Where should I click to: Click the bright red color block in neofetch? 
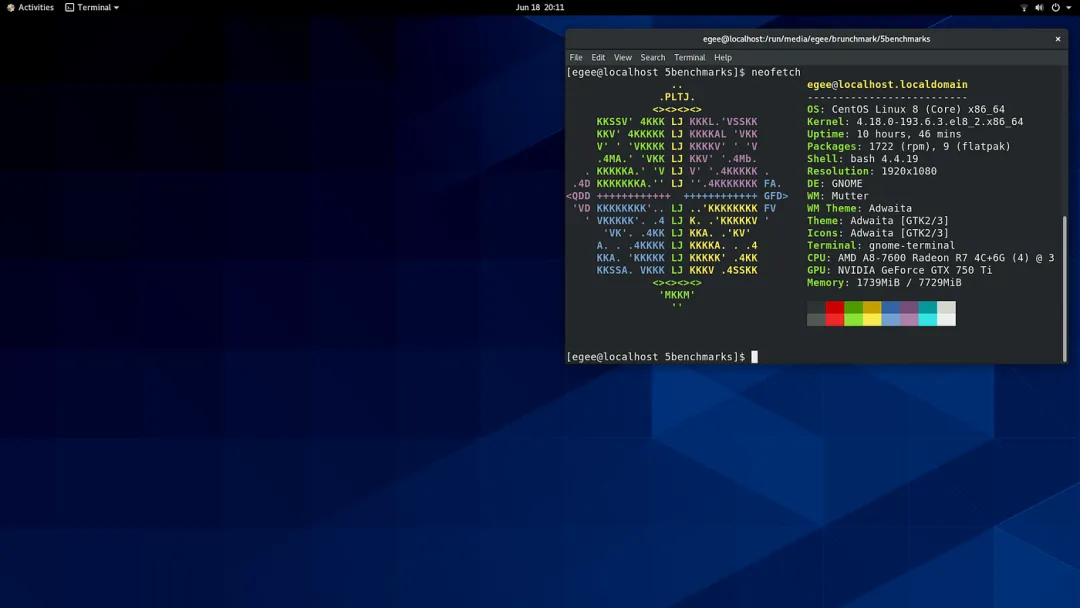click(835, 319)
